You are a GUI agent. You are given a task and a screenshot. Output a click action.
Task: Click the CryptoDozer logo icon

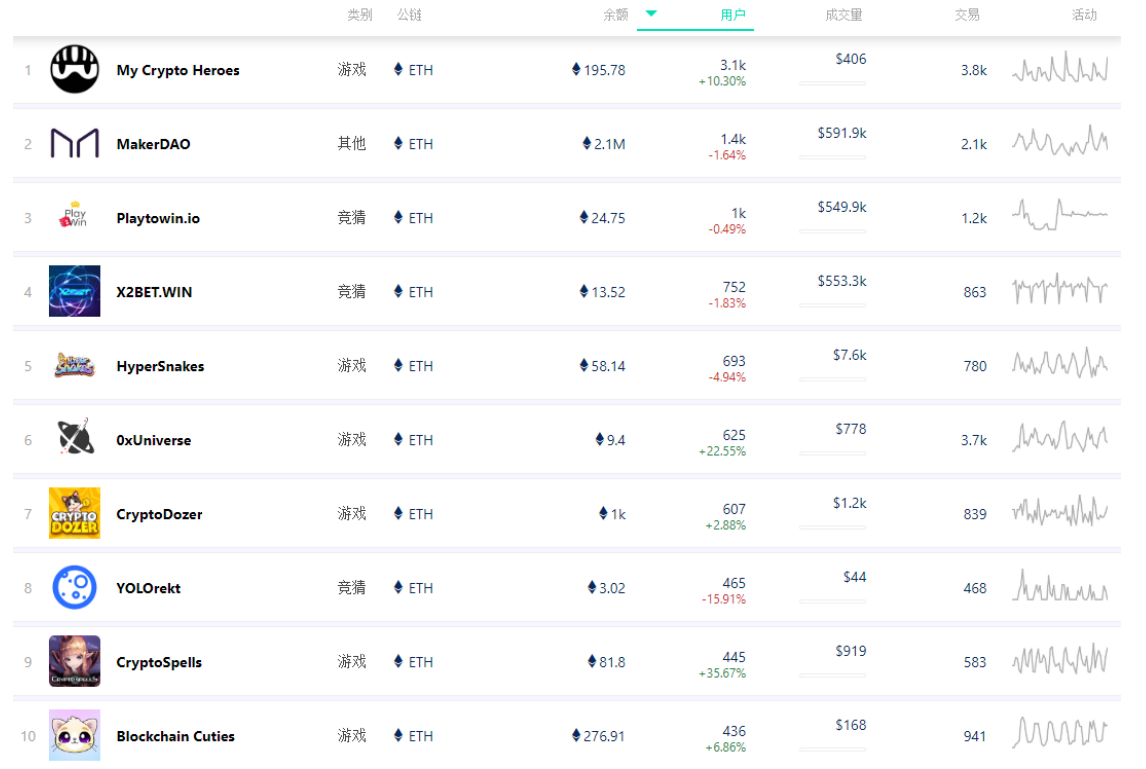75,513
